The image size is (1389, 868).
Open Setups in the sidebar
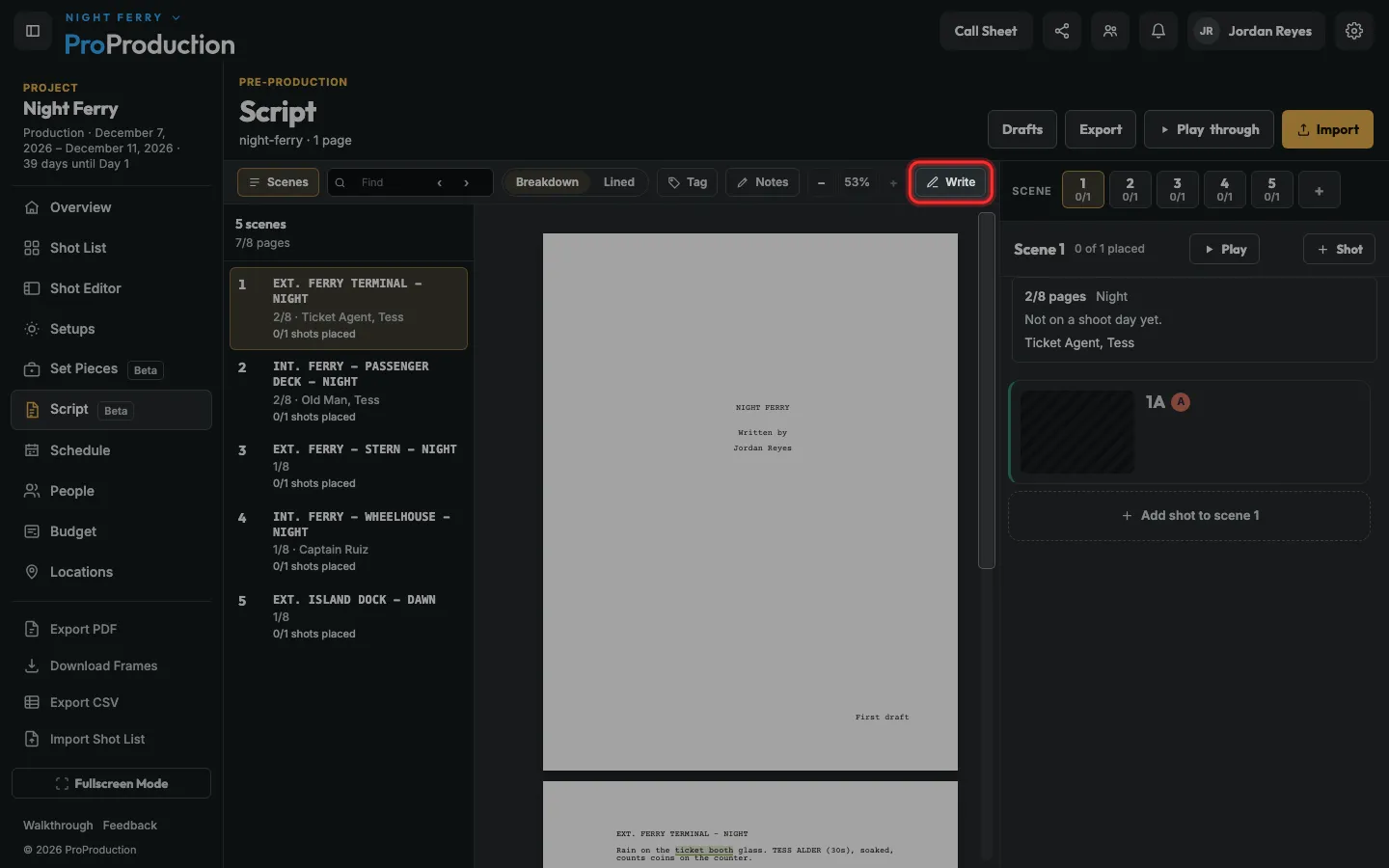[x=111, y=329]
